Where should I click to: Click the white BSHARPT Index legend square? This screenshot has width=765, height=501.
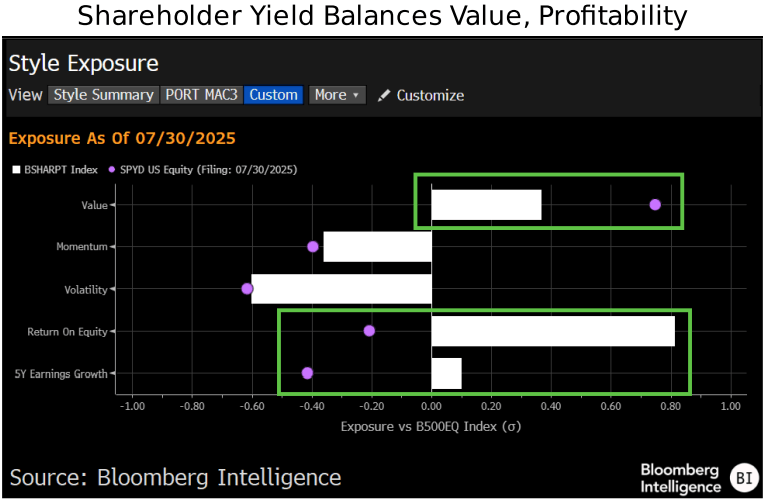click(16, 170)
